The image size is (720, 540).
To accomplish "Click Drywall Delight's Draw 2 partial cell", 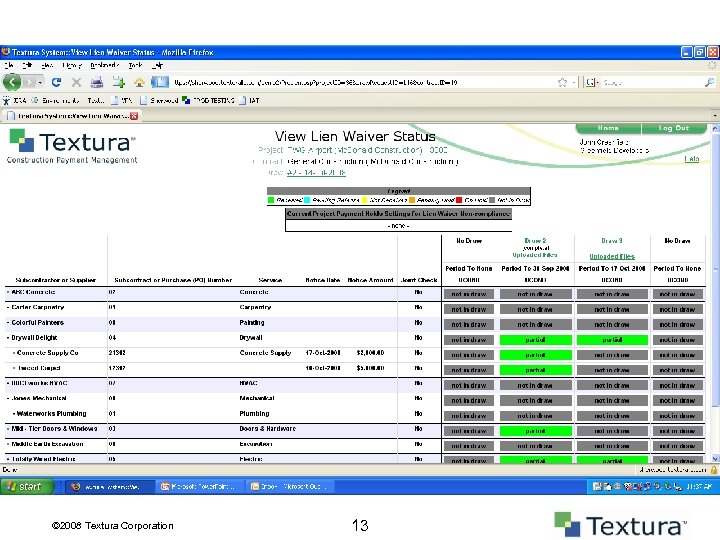I will (535, 340).
